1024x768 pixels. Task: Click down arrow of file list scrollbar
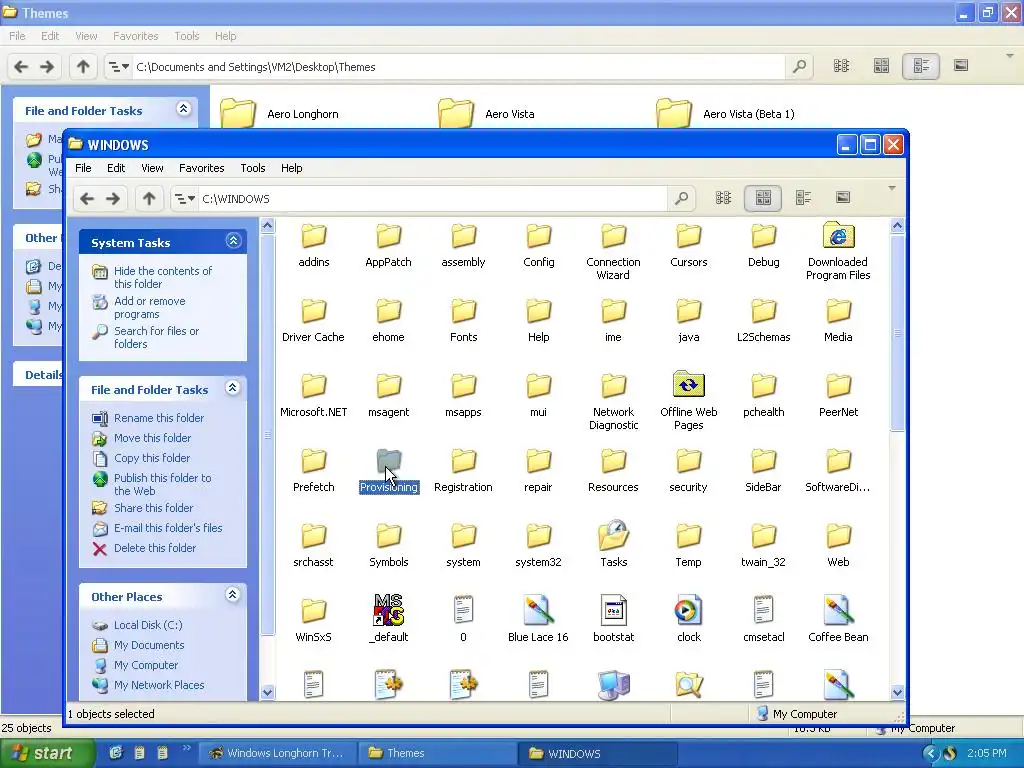pyautogui.click(x=897, y=692)
